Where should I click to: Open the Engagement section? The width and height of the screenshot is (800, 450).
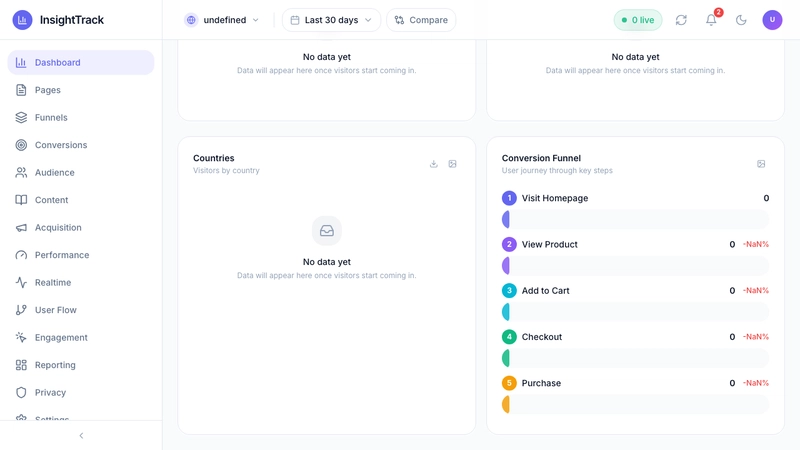click(81, 338)
